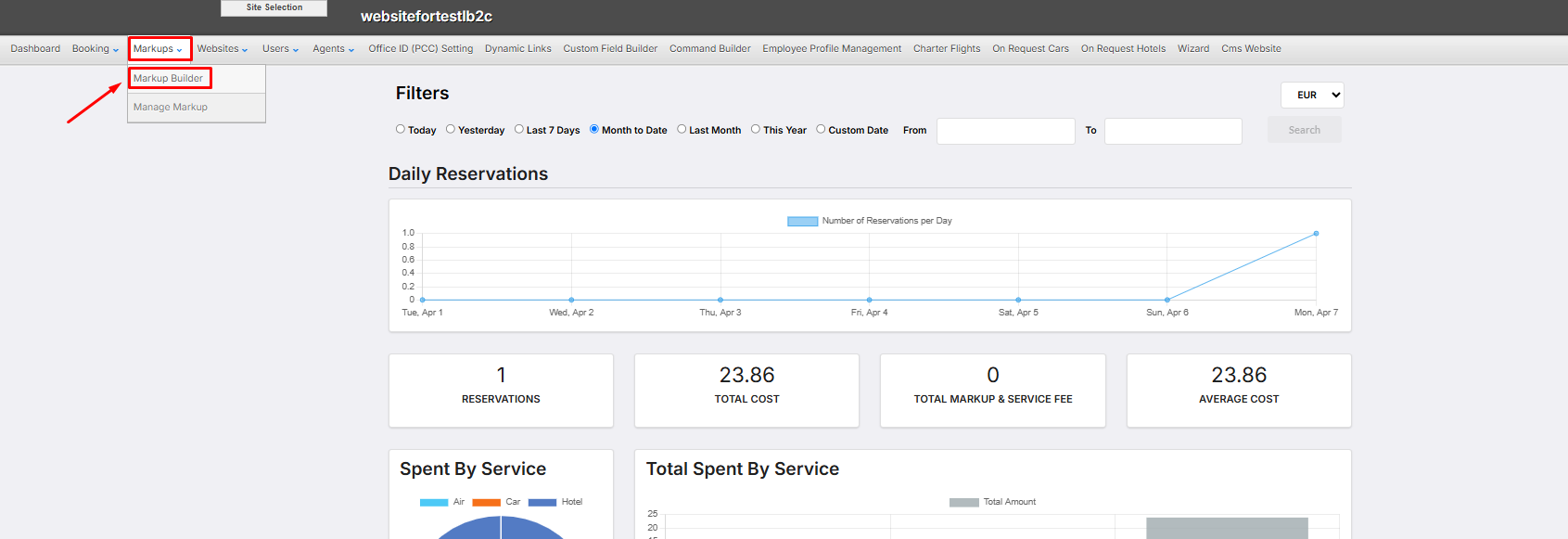1568x539 pixels.
Task: Click the To date input field
Action: 1173,131
